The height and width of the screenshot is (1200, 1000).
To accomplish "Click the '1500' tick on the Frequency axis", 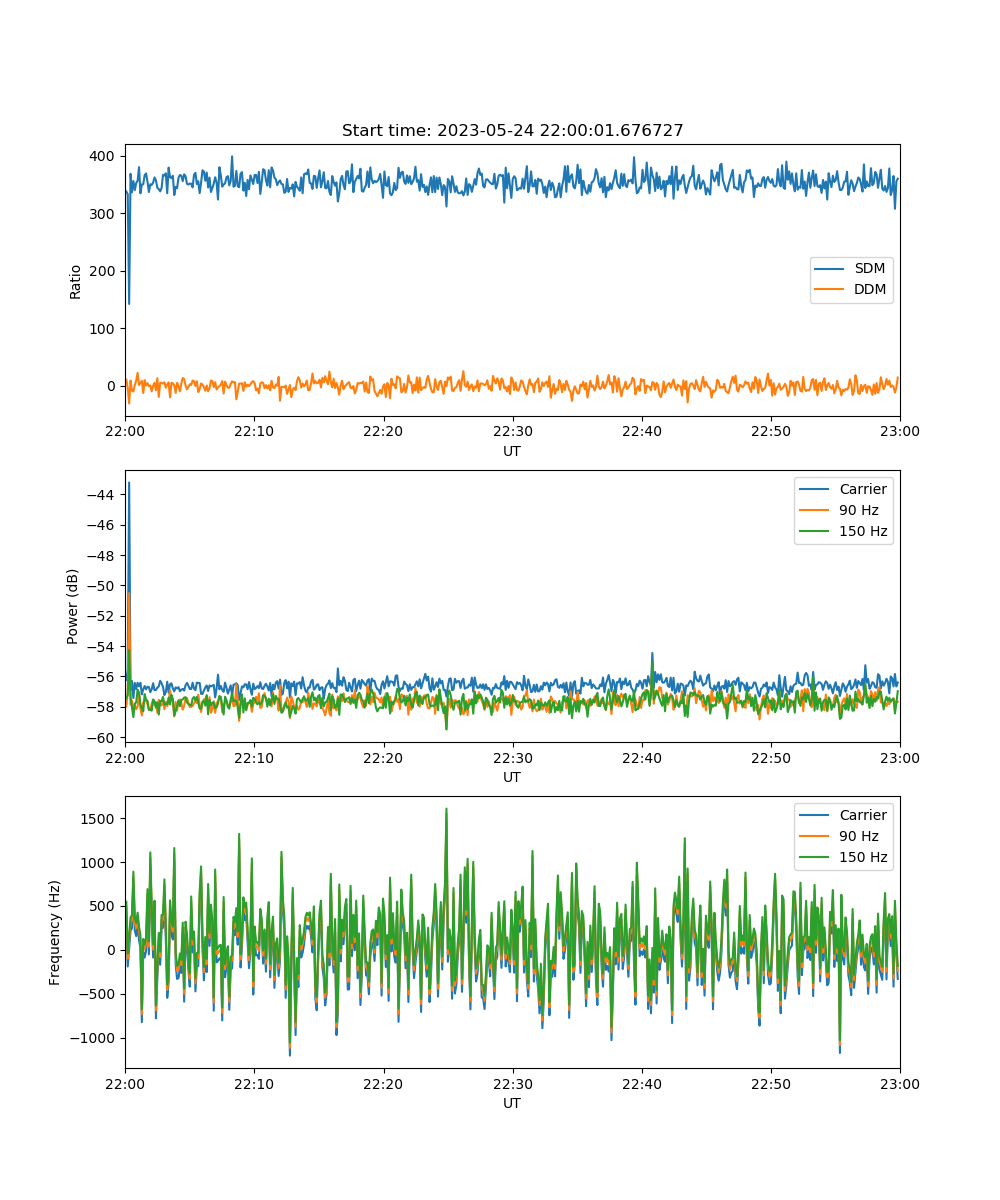I will click(100, 819).
